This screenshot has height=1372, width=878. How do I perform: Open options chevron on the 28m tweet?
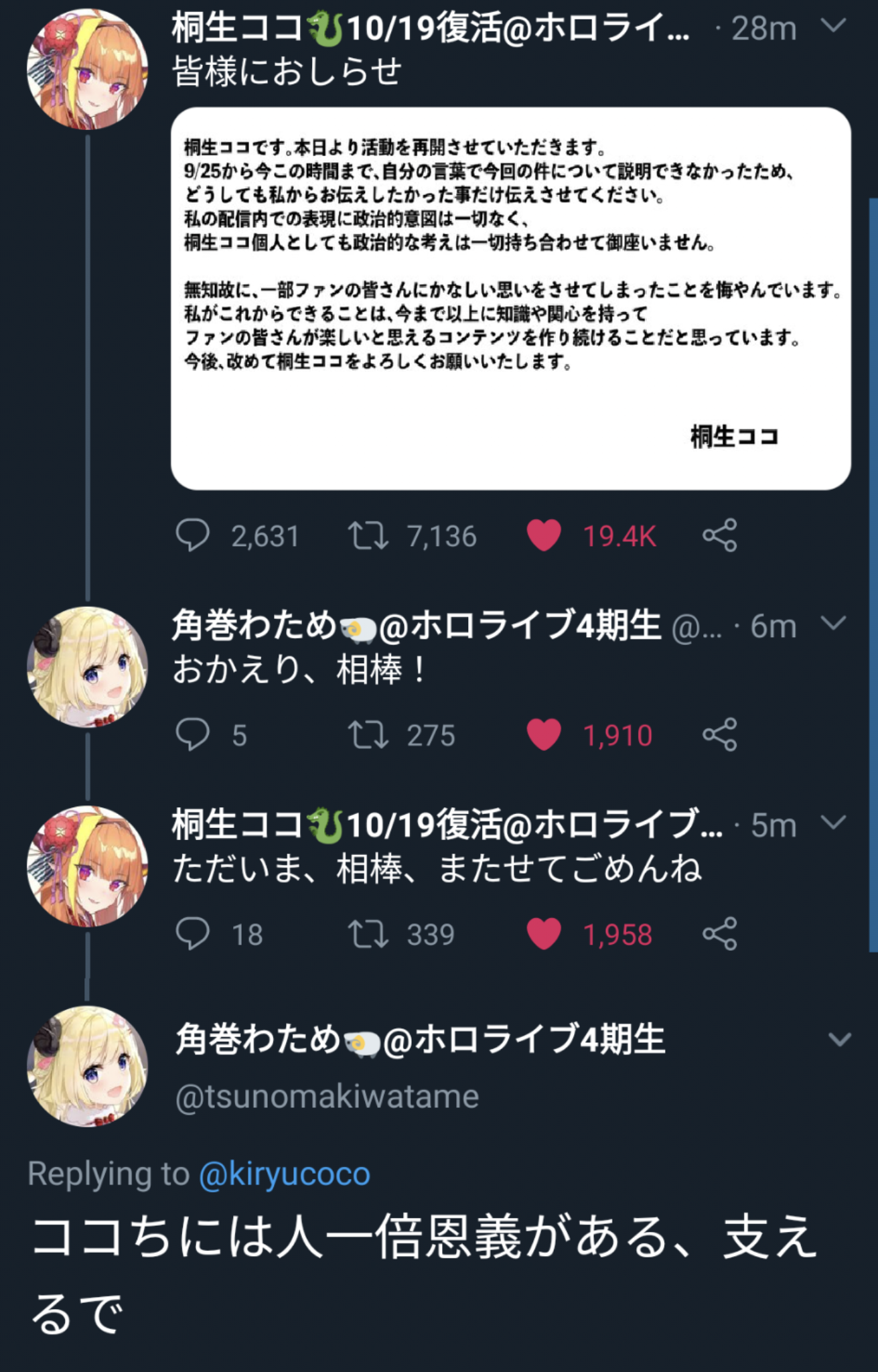pyautogui.click(x=834, y=26)
